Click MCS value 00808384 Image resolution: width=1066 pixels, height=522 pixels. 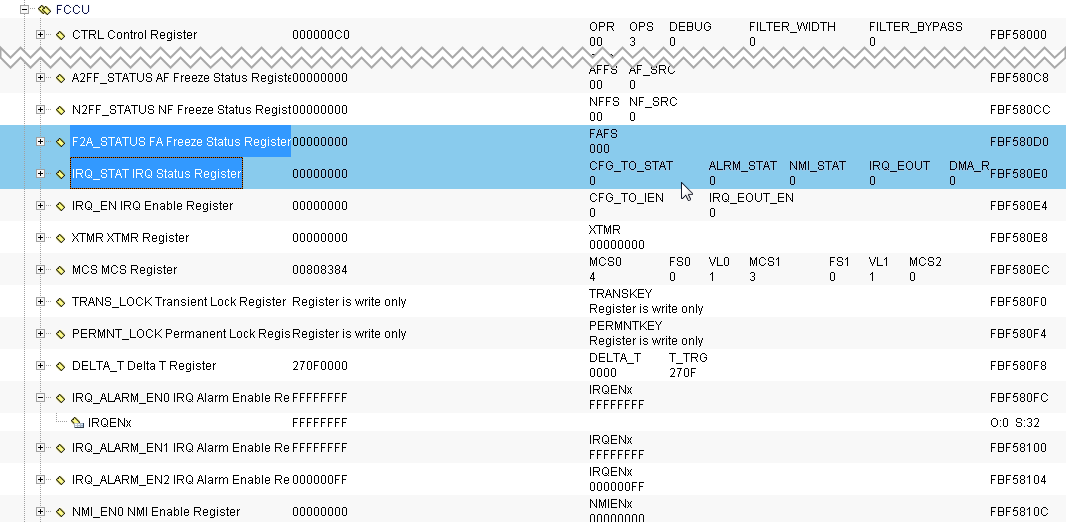click(x=320, y=269)
